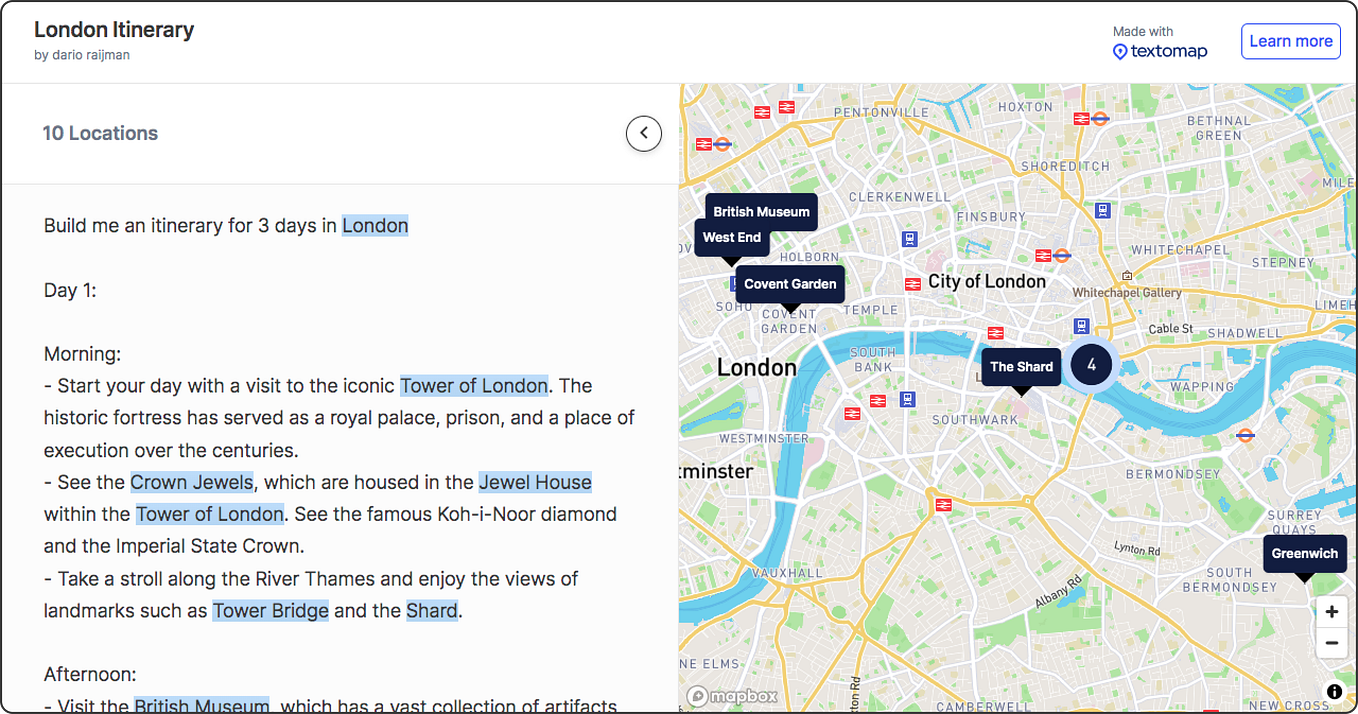Select The Shard marker on the map

(x=1021, y=366)
